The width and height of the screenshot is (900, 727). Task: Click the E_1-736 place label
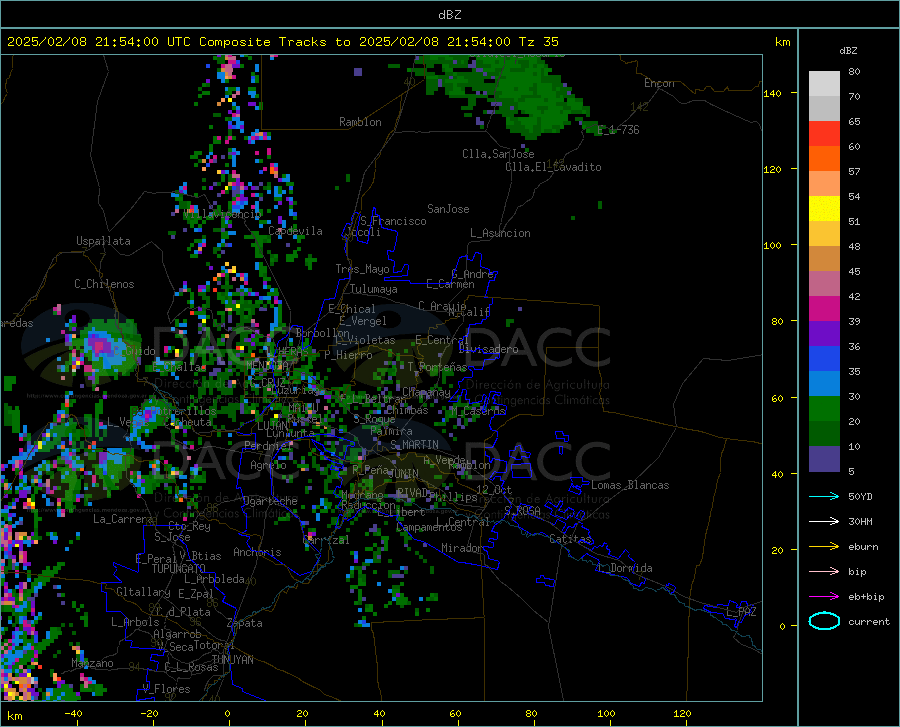618,130
